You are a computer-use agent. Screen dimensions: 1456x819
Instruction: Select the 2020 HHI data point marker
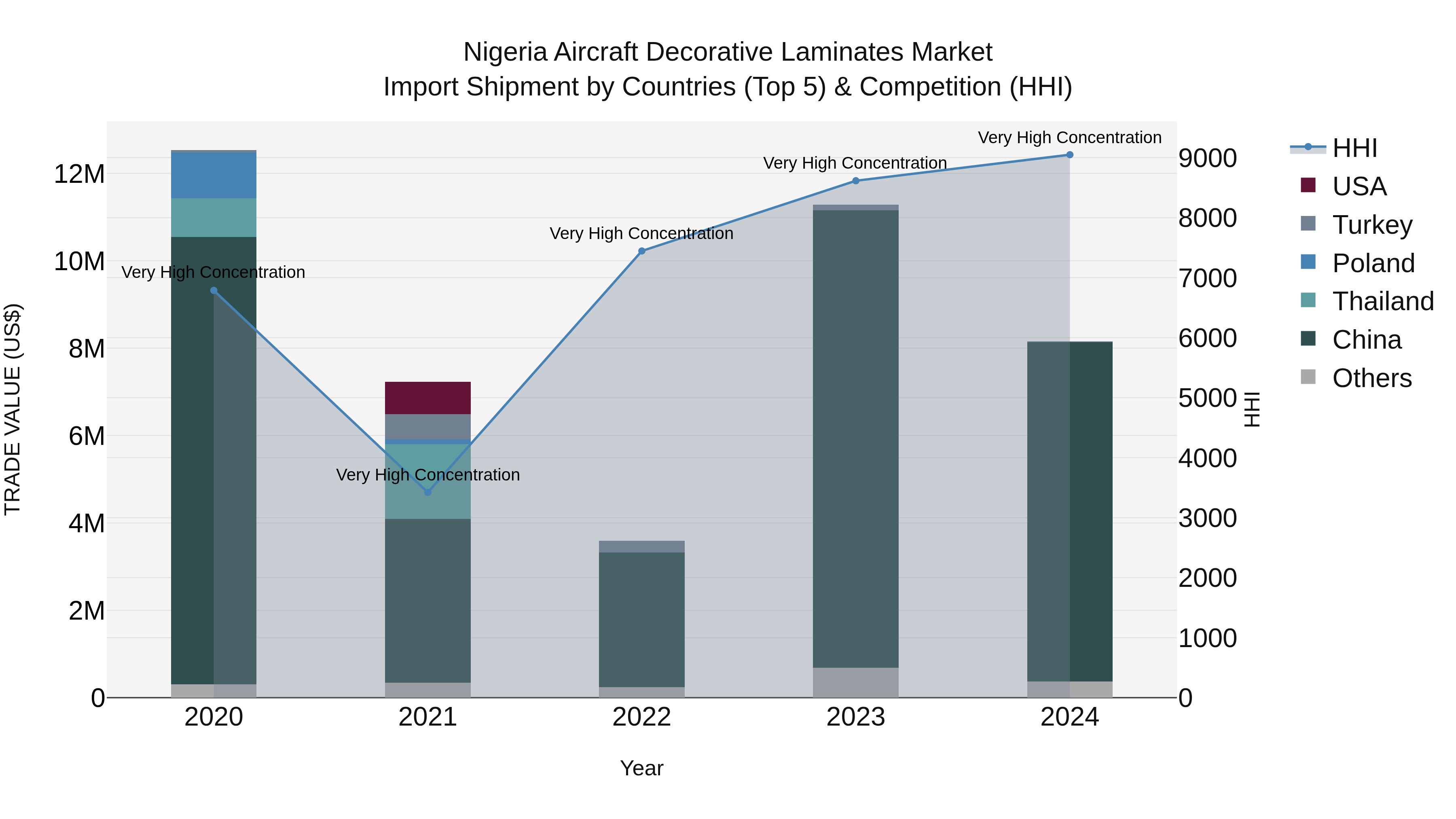[x=214, y=290]
